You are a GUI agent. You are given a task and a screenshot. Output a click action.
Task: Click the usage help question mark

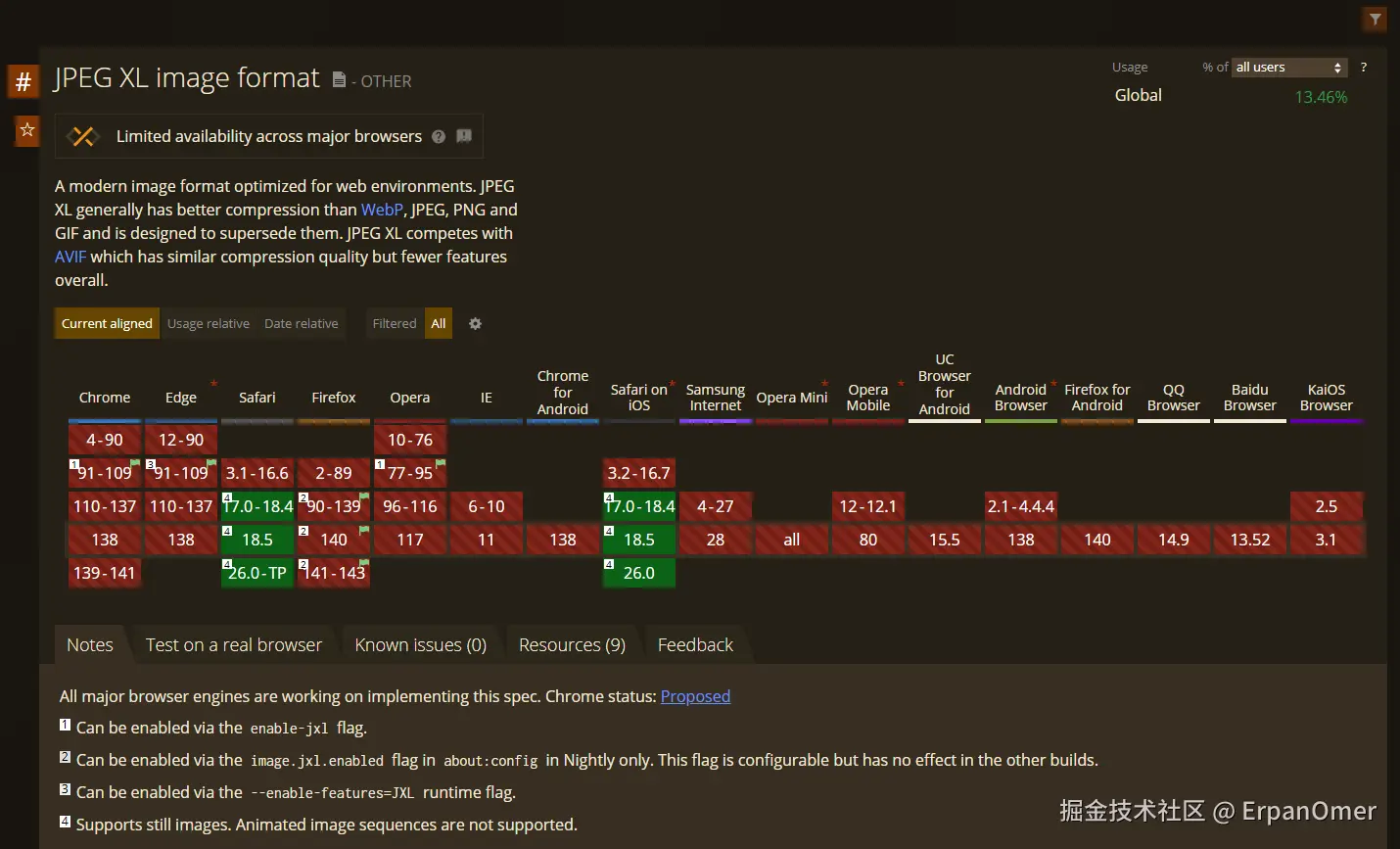click(x=1363, y=67)
